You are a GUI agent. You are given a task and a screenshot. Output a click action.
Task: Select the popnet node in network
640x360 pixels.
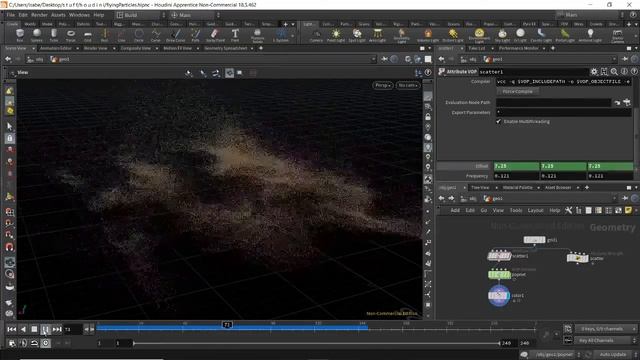(499, 275)
